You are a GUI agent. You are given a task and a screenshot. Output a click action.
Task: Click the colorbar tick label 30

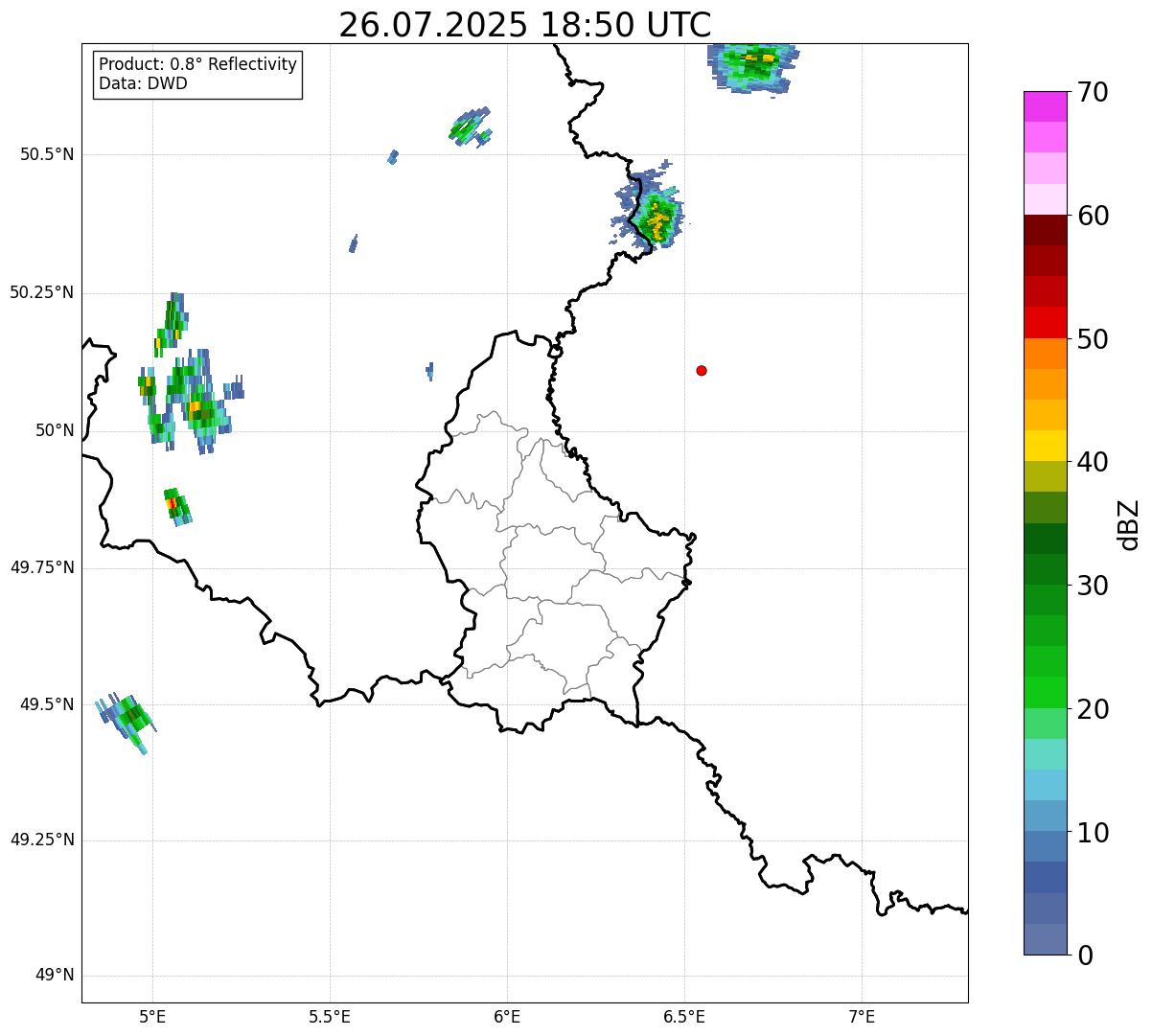(x=1095, y=586)
